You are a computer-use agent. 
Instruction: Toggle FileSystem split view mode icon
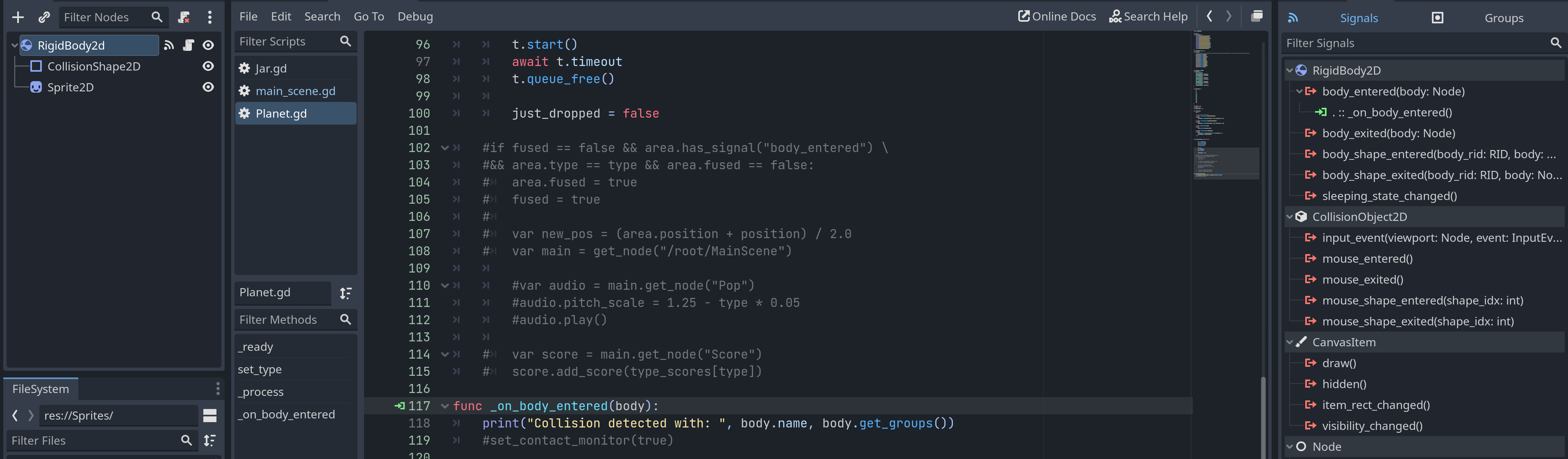(x=210, y=416)
